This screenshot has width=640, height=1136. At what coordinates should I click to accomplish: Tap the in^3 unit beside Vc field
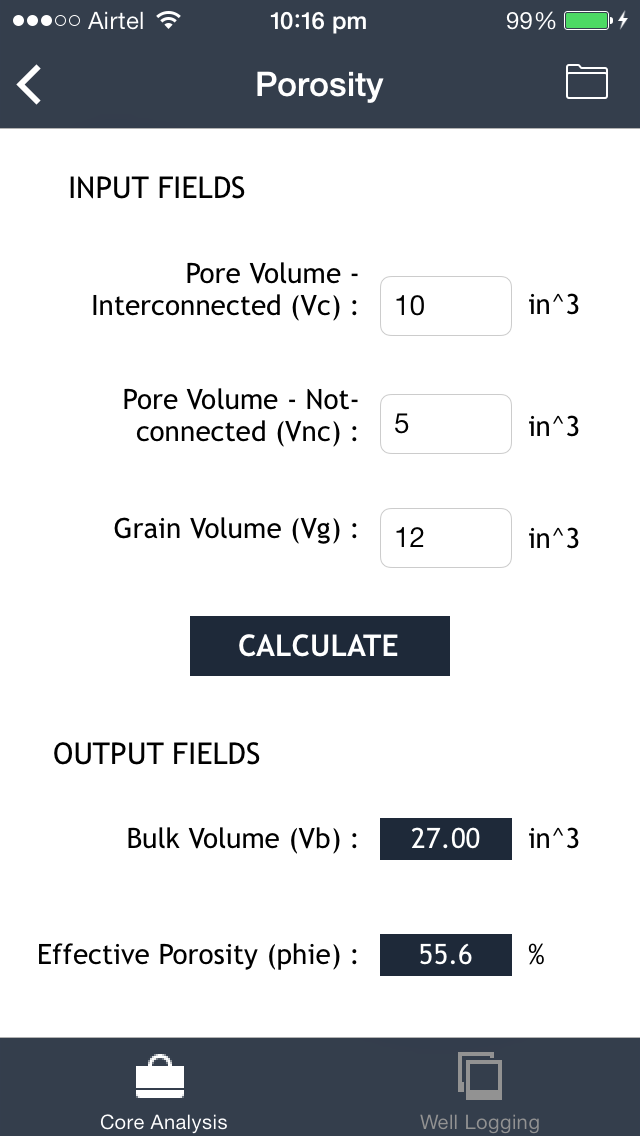click(x=554, y=305)
